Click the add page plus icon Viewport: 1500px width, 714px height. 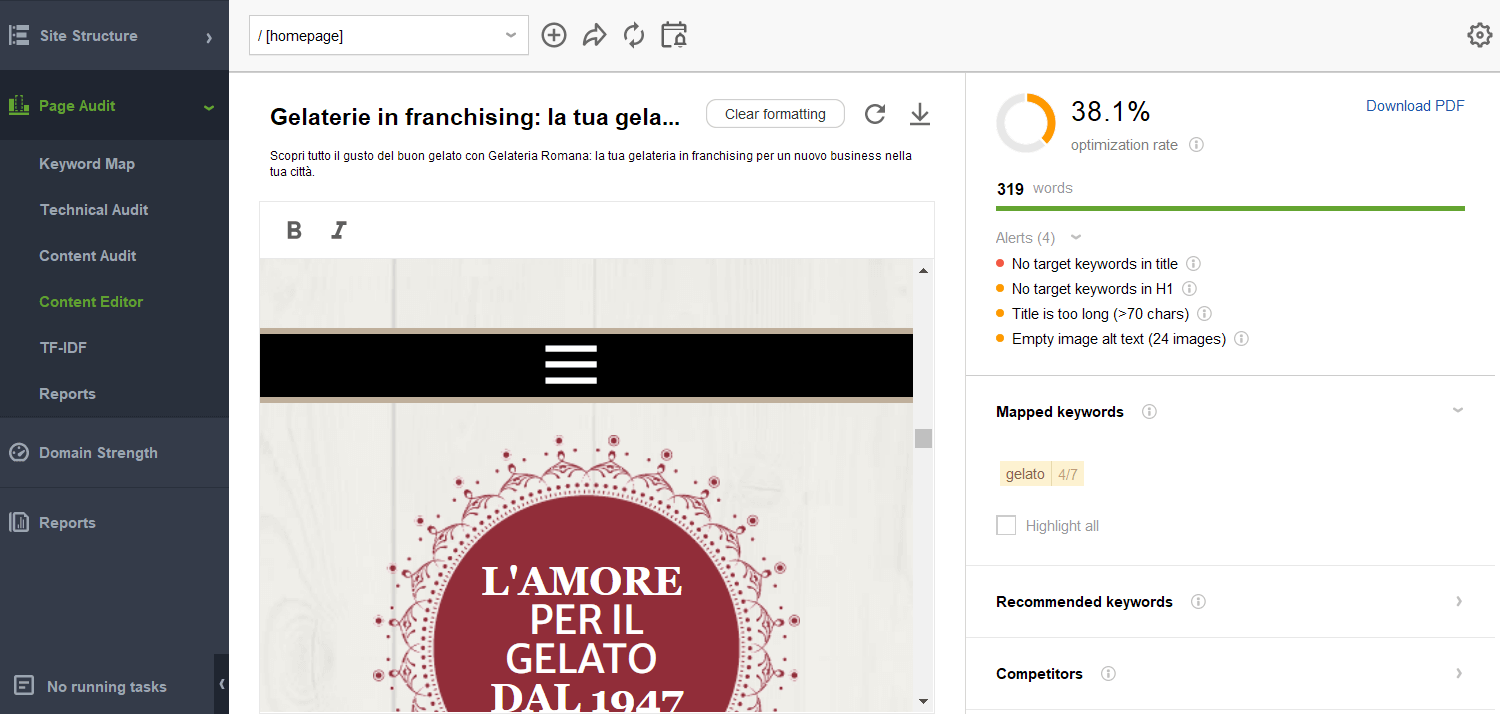pyautogui.click(x=554, y=35)
